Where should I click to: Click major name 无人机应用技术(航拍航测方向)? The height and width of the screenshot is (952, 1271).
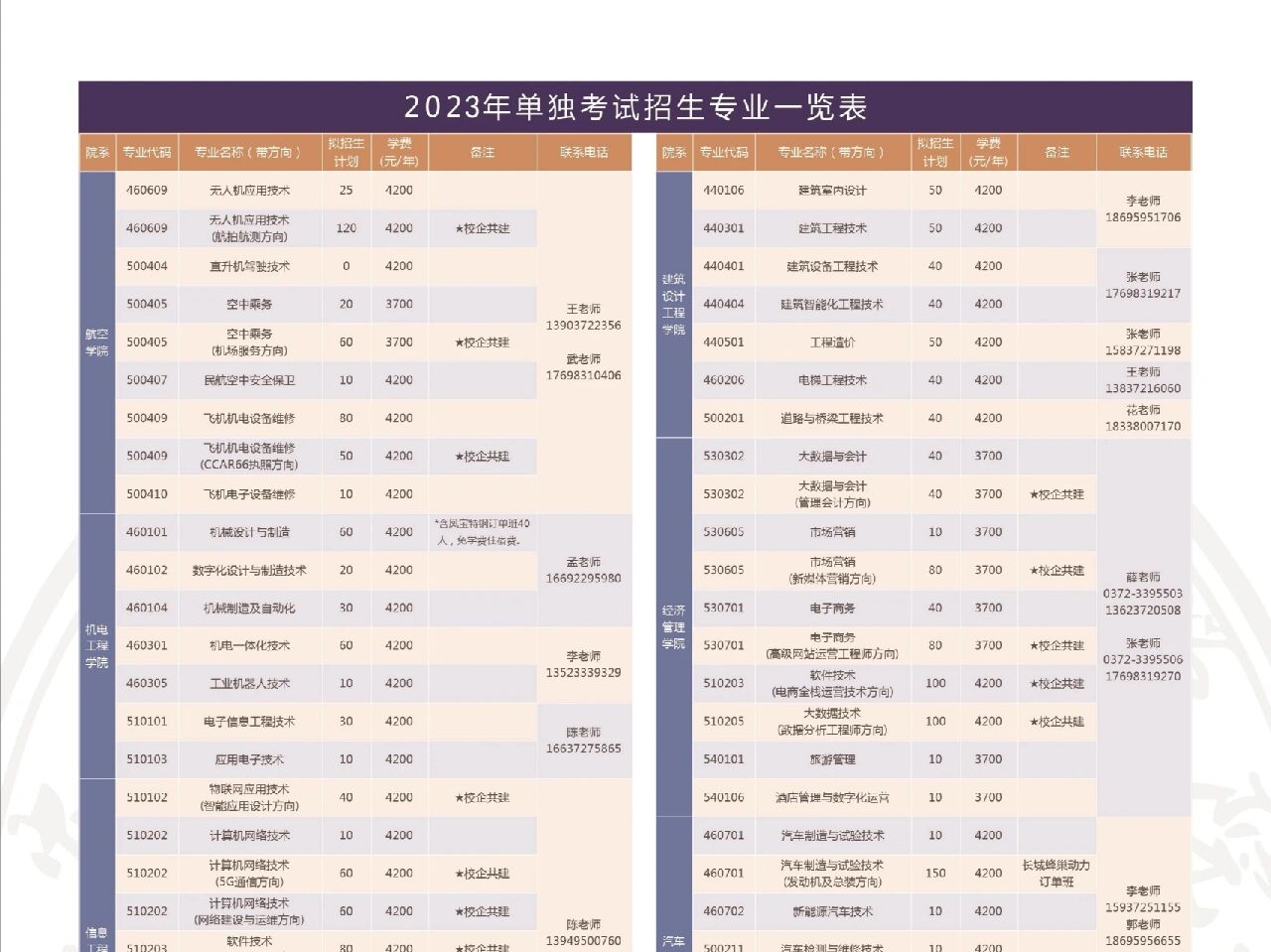tap(249, 228)
